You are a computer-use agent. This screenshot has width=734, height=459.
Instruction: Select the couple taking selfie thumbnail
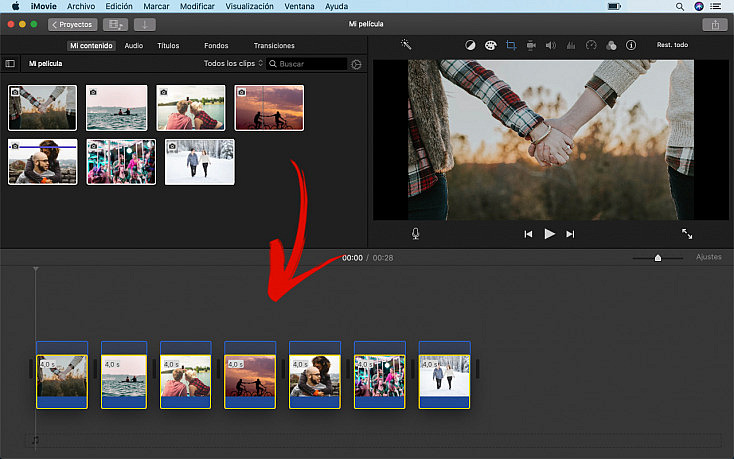click(x=191, y=108)
